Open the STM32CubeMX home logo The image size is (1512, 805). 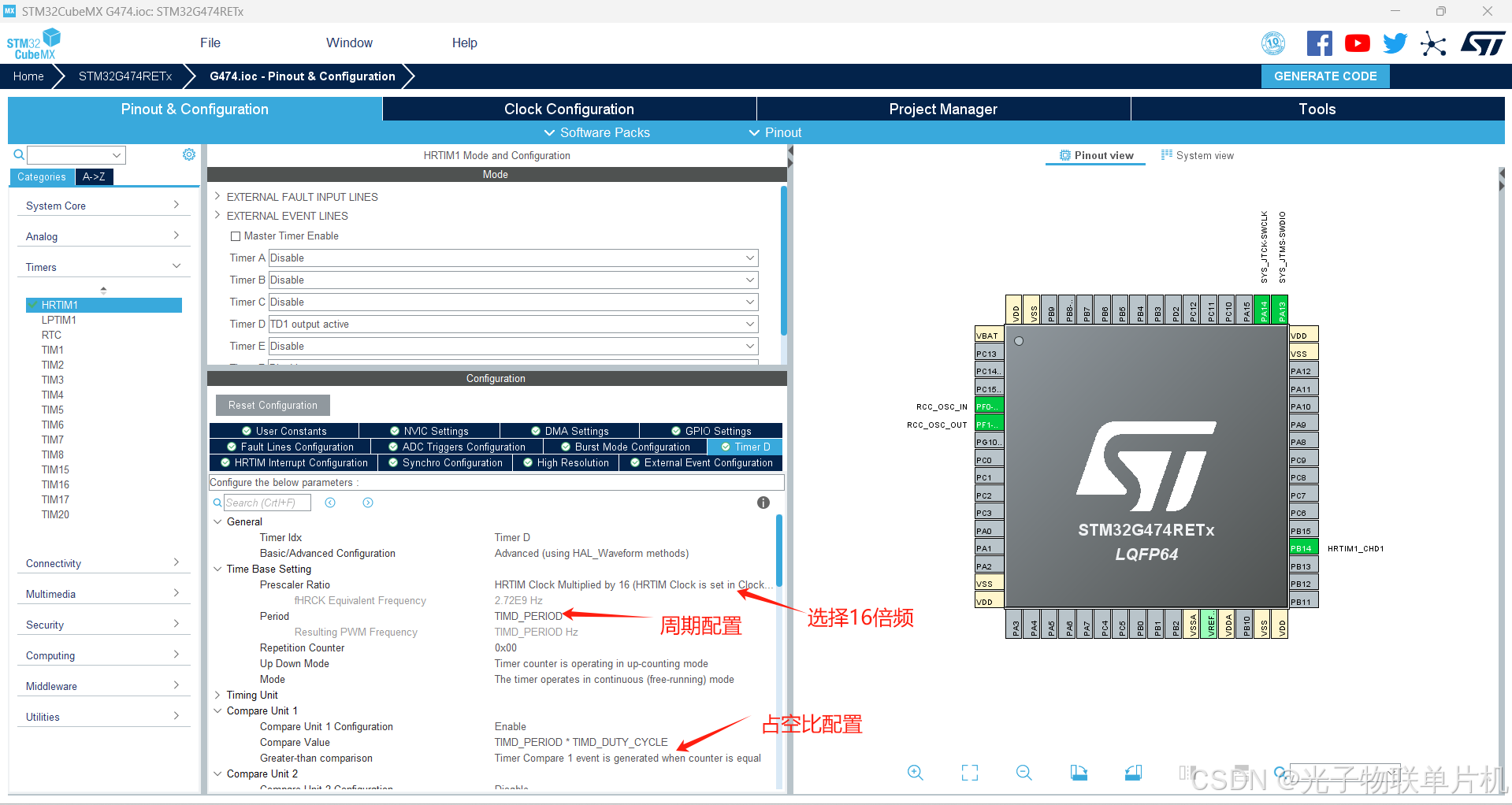tap(34, 43)
